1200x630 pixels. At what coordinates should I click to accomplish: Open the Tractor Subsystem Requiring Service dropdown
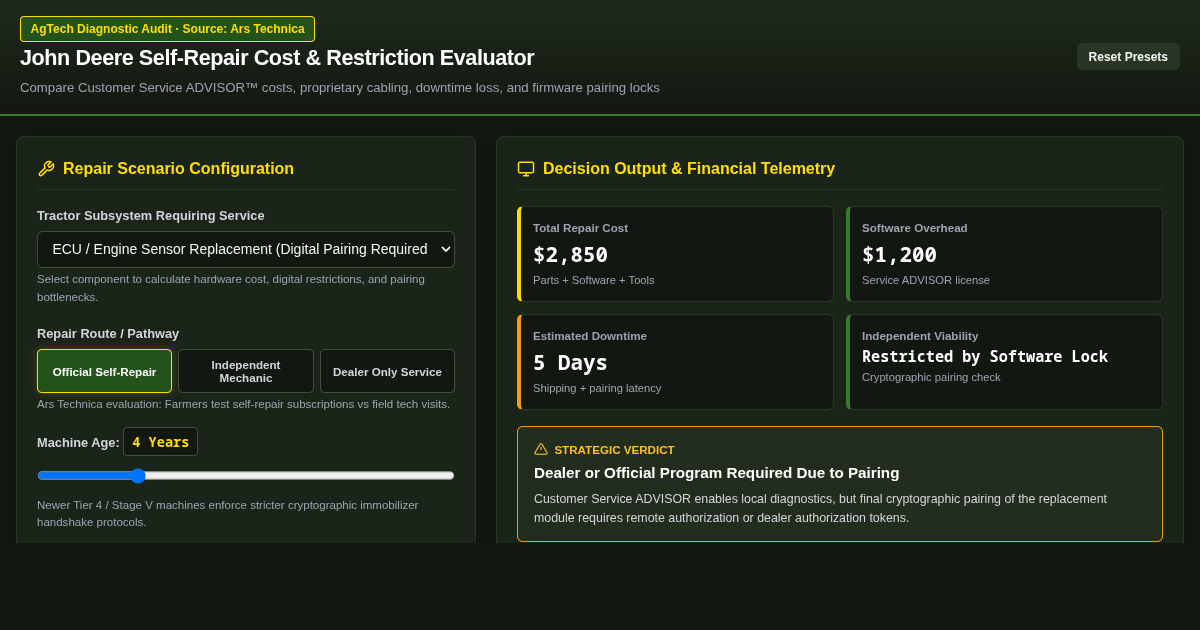coord(246,249)
